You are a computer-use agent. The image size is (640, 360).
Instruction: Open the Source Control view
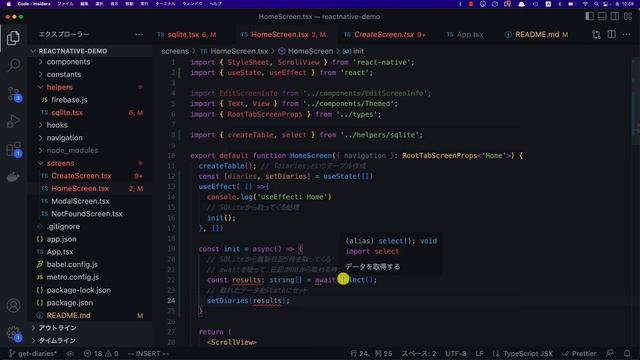(13, 94)
